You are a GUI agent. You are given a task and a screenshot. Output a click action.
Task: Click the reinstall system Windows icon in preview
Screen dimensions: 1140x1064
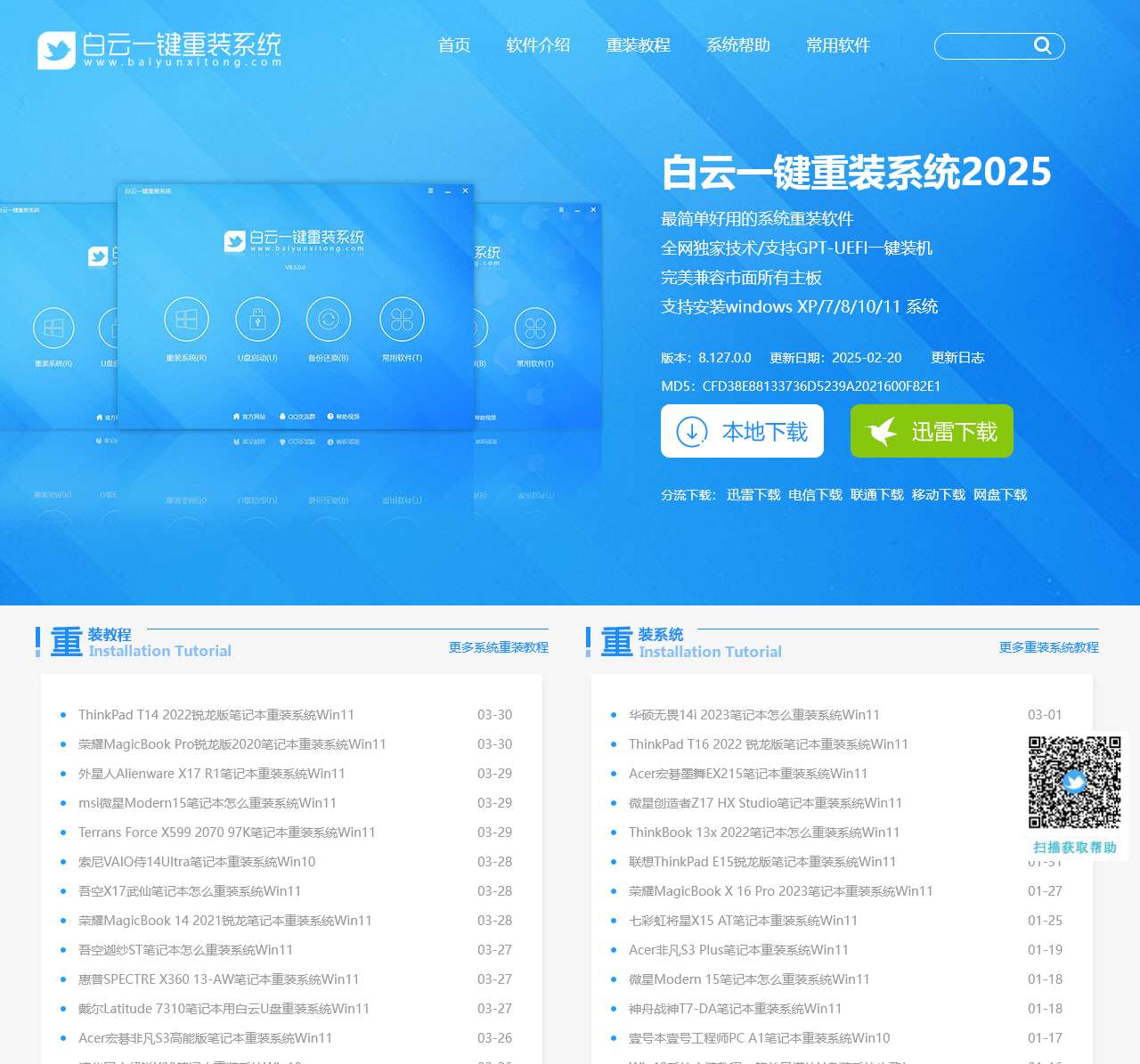click(186, 320)
